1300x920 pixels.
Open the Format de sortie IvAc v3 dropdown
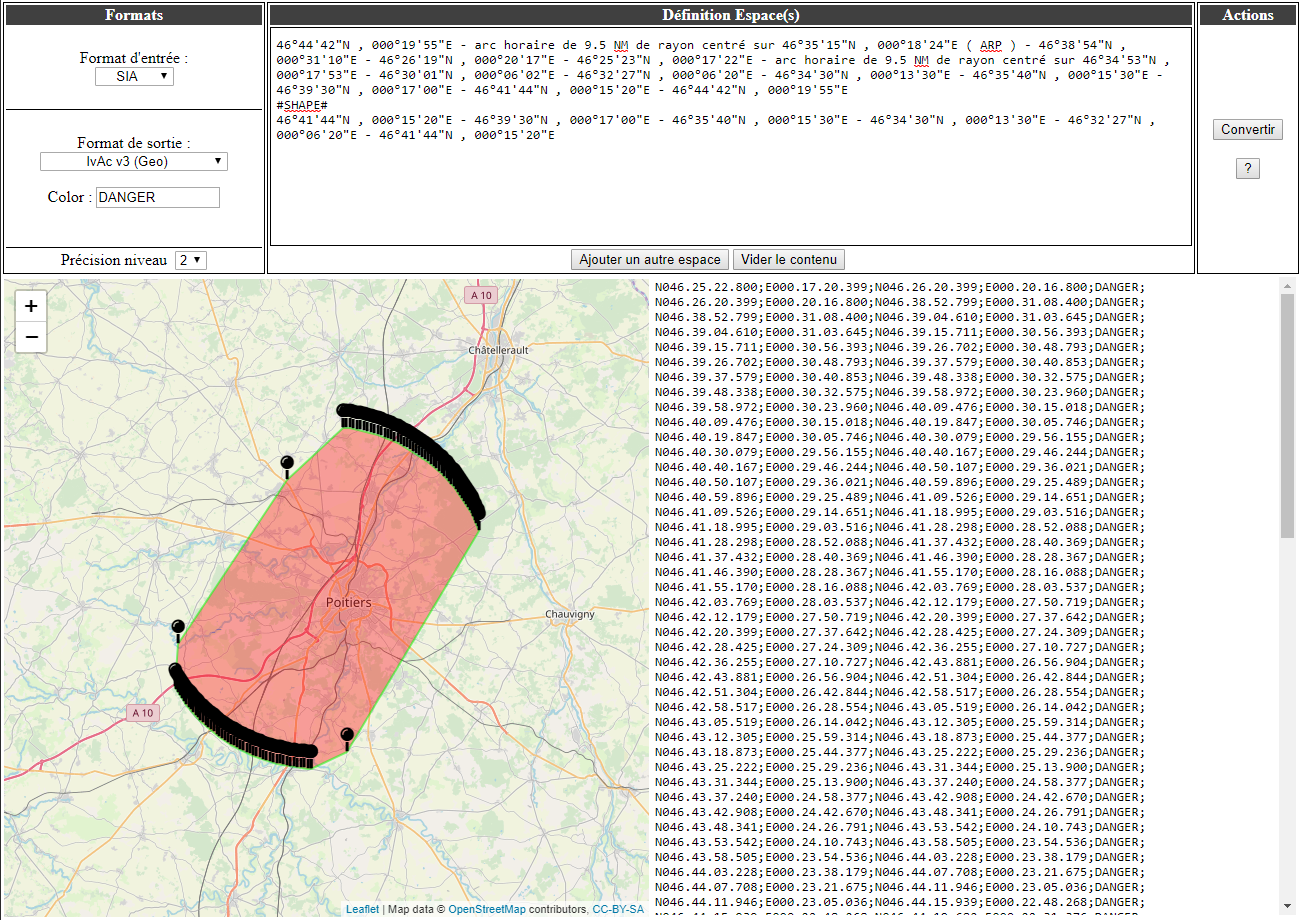(x=134, y=161)
